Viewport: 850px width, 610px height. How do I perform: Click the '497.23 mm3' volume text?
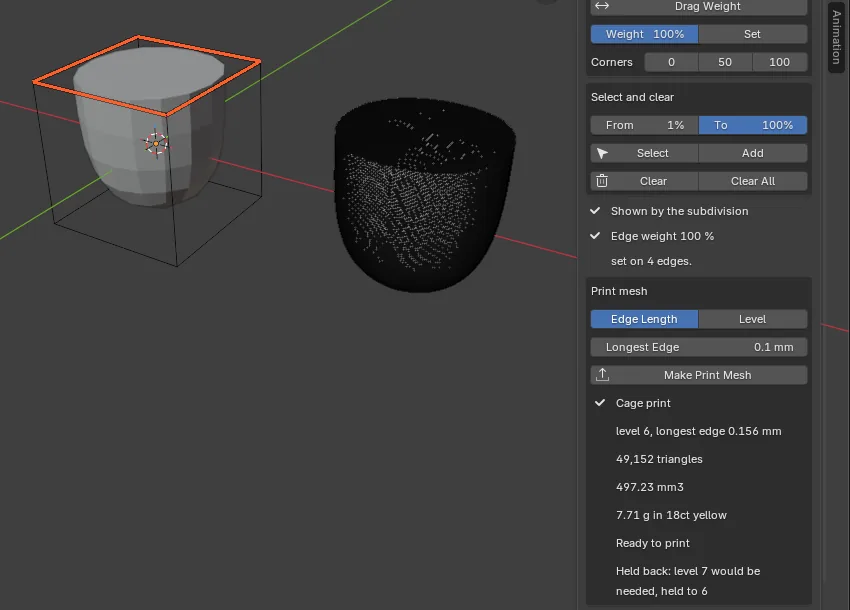[649, 487]
